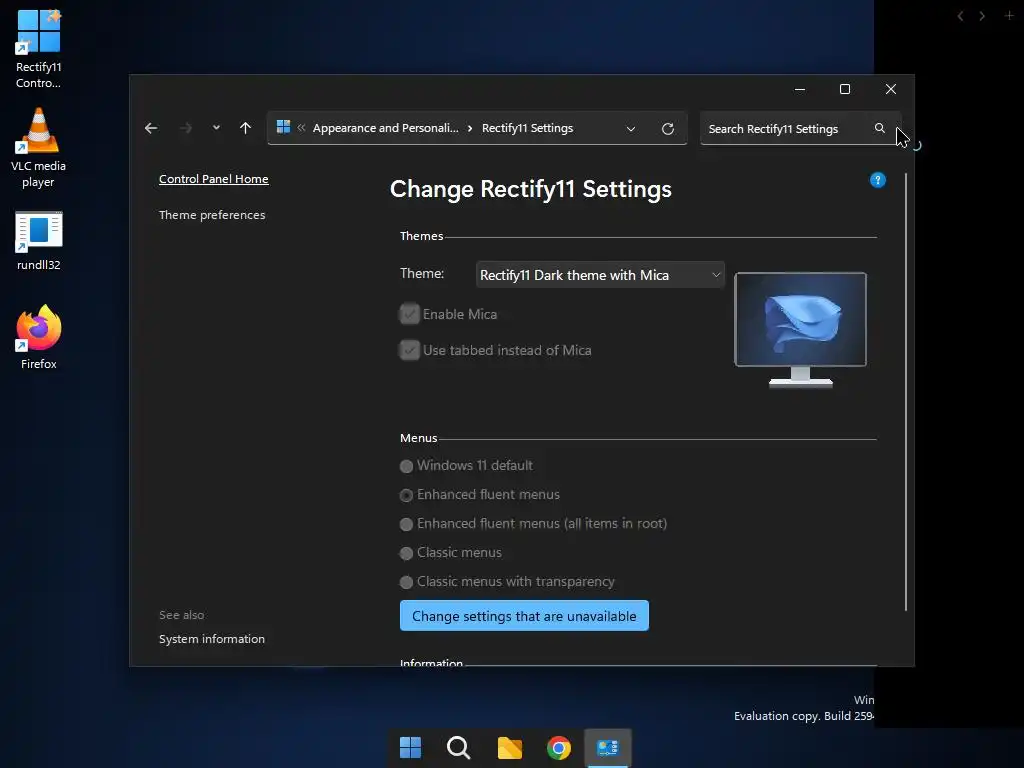
Task: Minimize the Rectify11 Settings window
Action: click(799, 89)
